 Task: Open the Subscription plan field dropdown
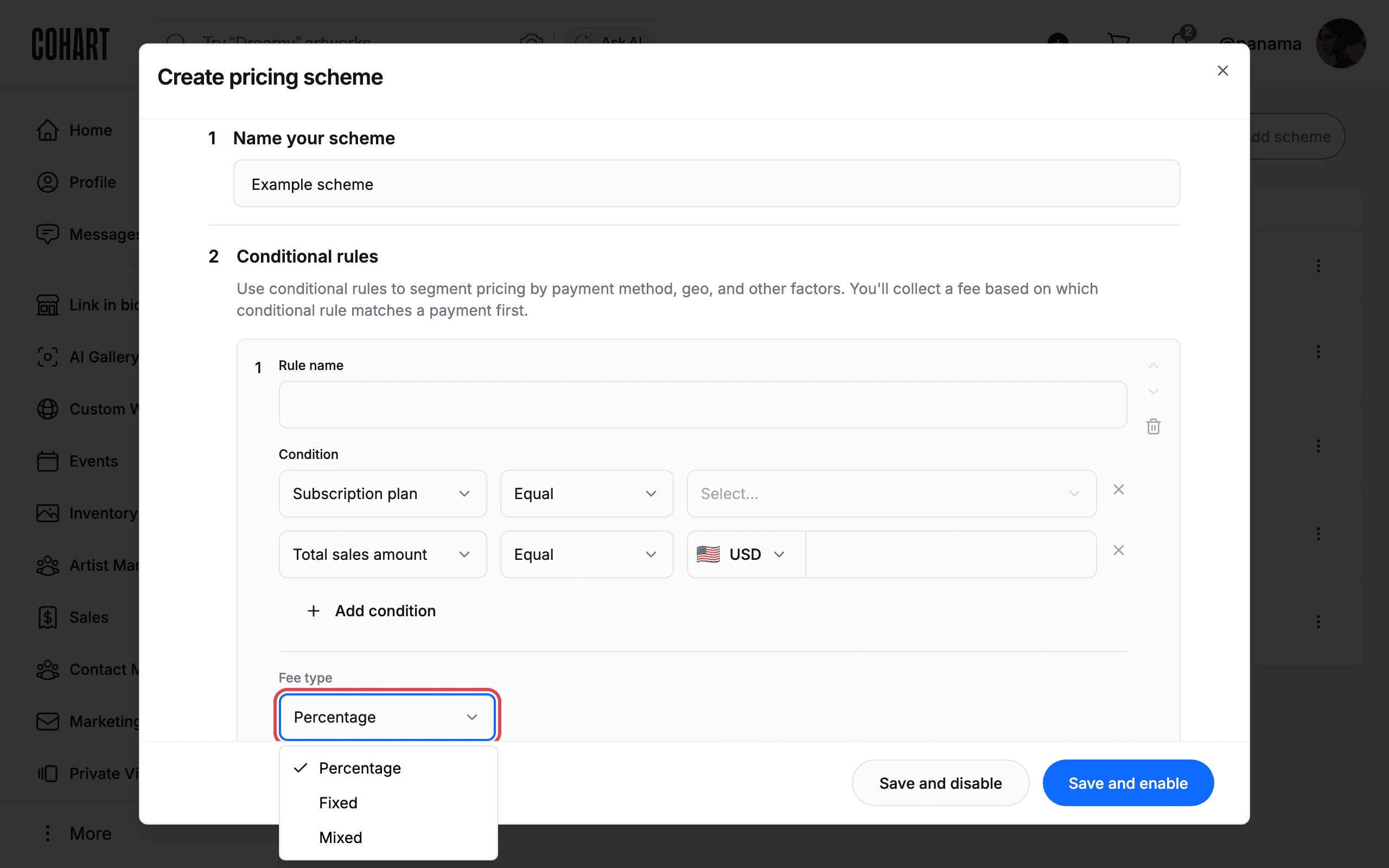coord(383,494)
